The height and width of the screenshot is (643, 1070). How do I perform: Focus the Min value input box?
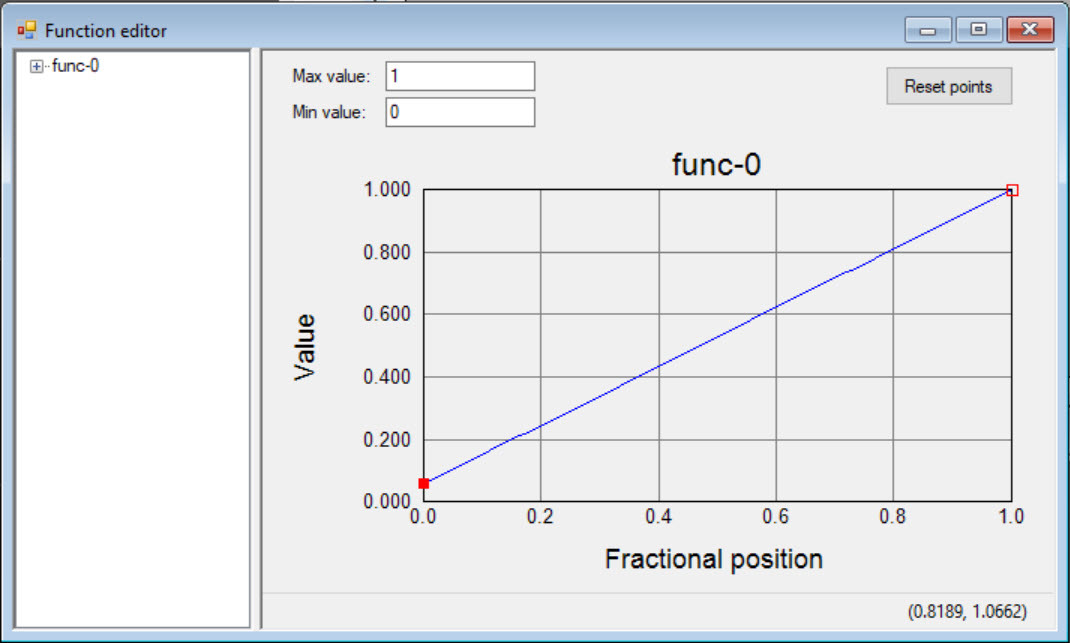pos(460,112)
